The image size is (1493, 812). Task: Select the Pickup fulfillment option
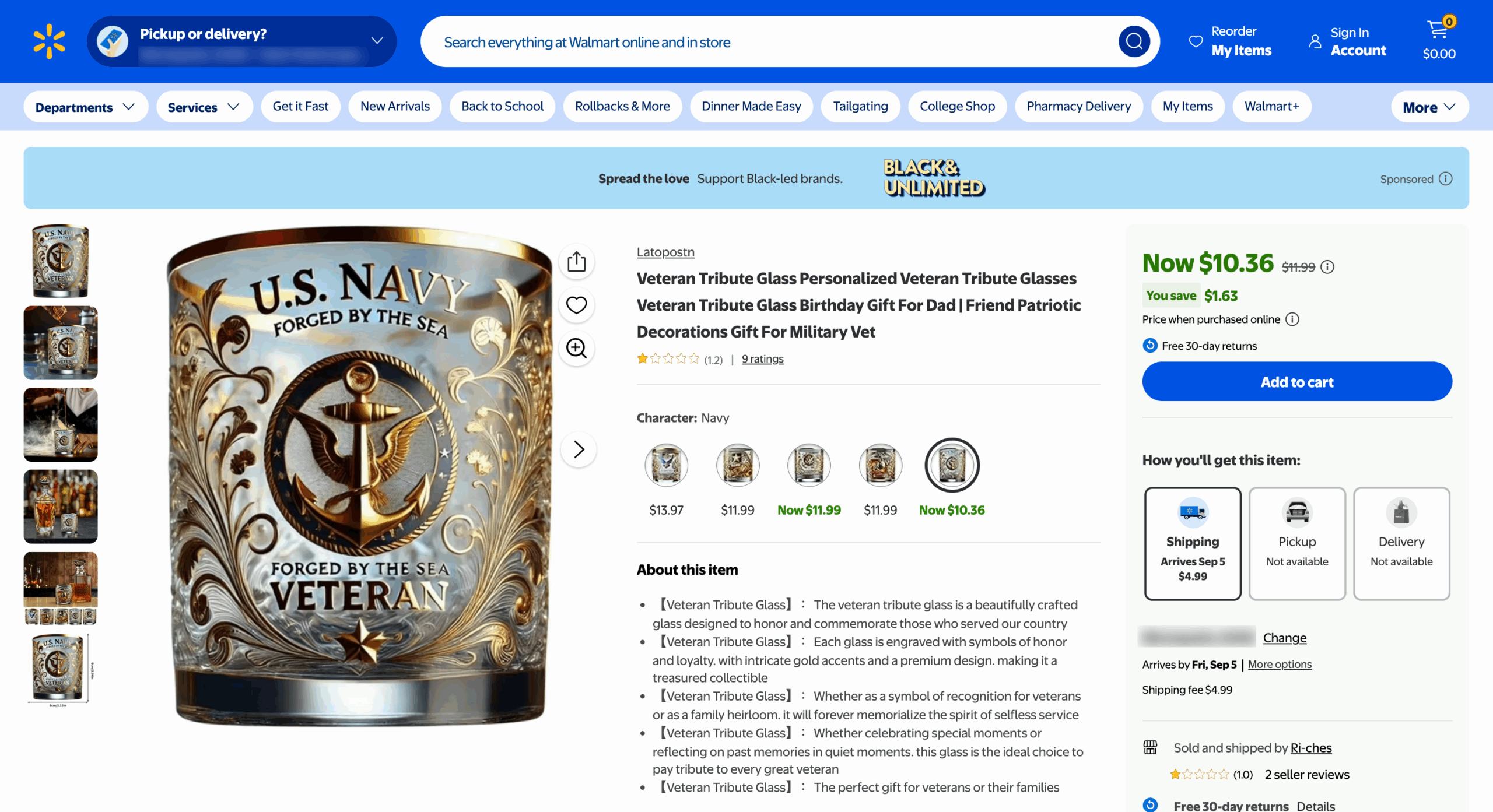click(x=1297, y=543)
